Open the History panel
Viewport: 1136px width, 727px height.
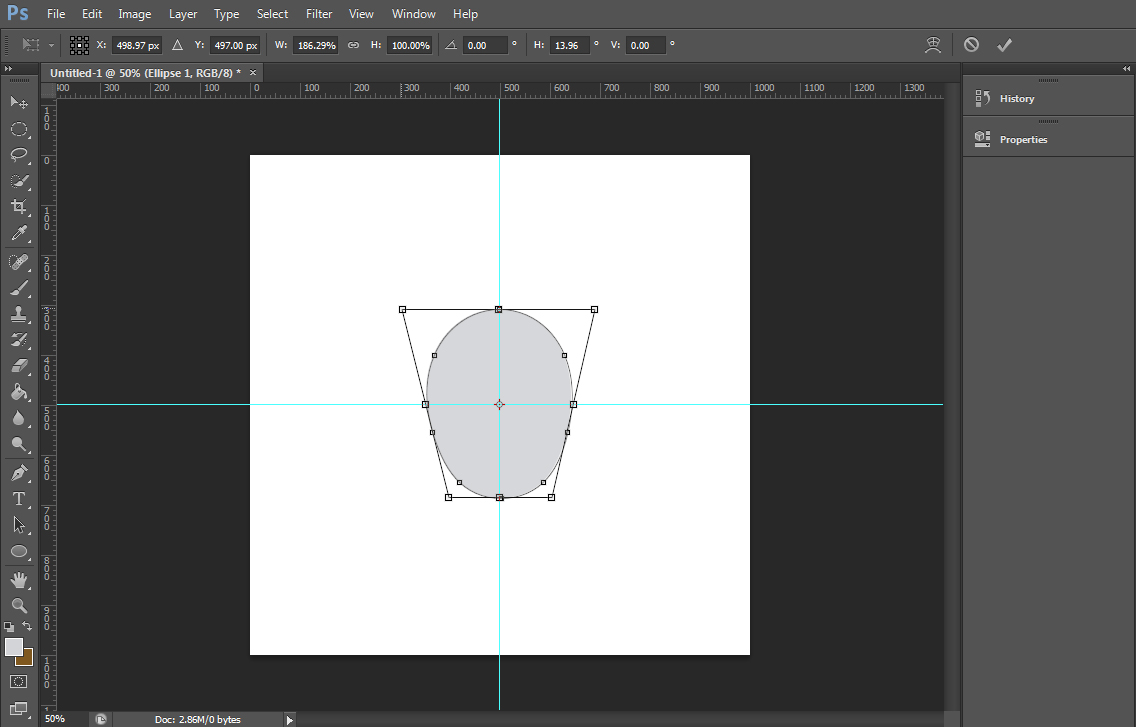pyautogui.click(x=1016, y=98)
